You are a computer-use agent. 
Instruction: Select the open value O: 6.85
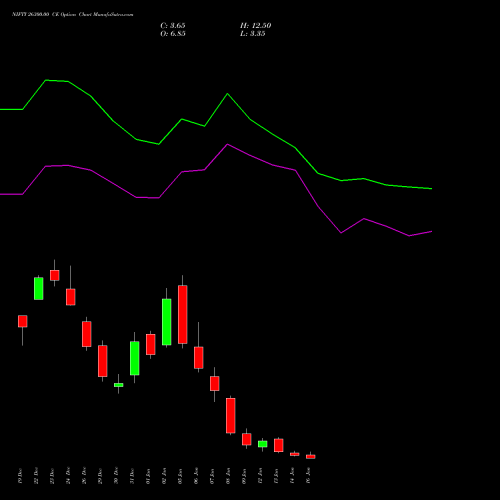(x=173, y=34)
